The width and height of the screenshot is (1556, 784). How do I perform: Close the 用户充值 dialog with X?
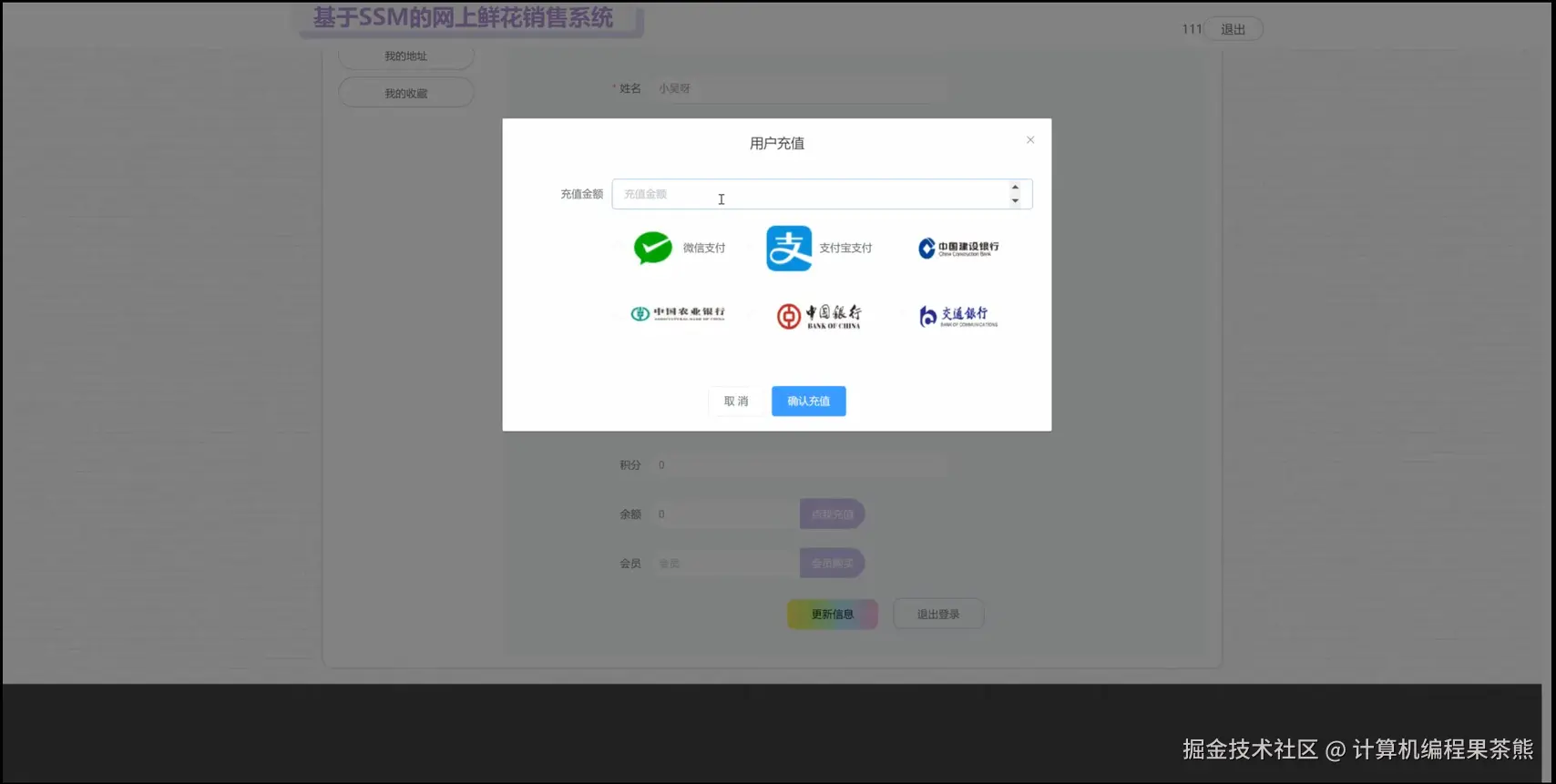pyautogui.click(x=1030, y=140)
